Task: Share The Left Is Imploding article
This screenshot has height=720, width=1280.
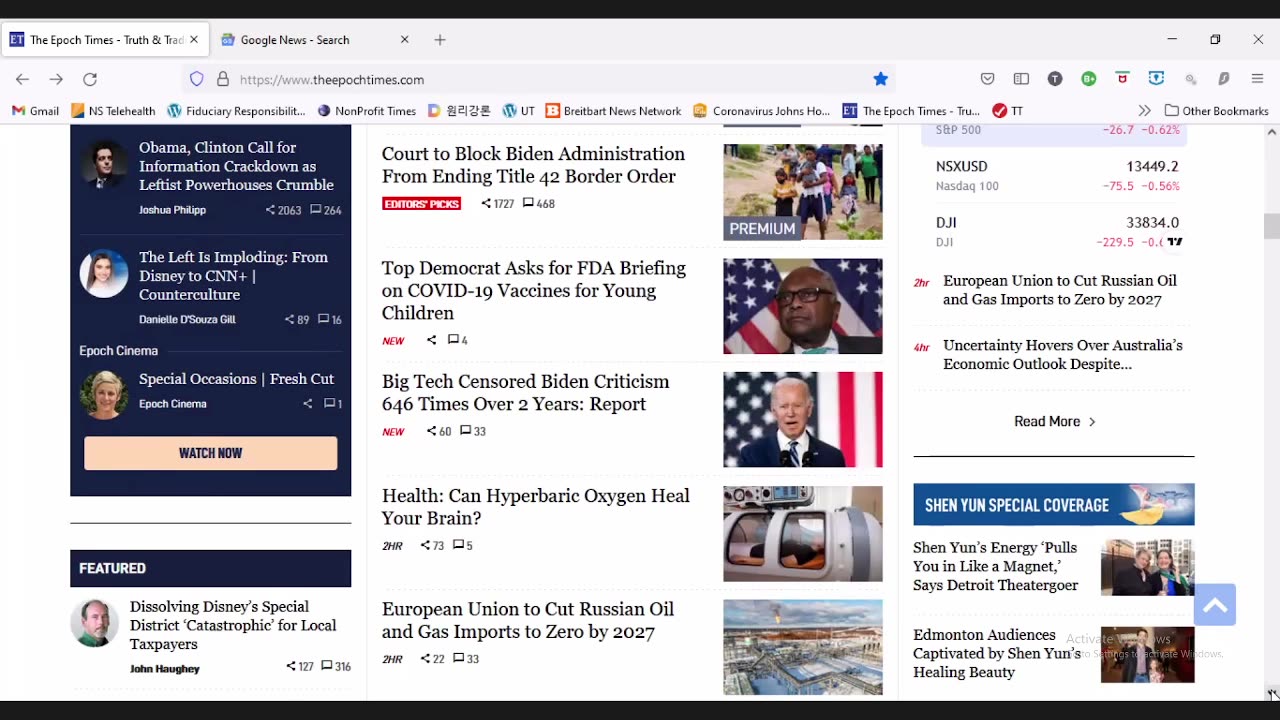Action: [x=296, y=320]
